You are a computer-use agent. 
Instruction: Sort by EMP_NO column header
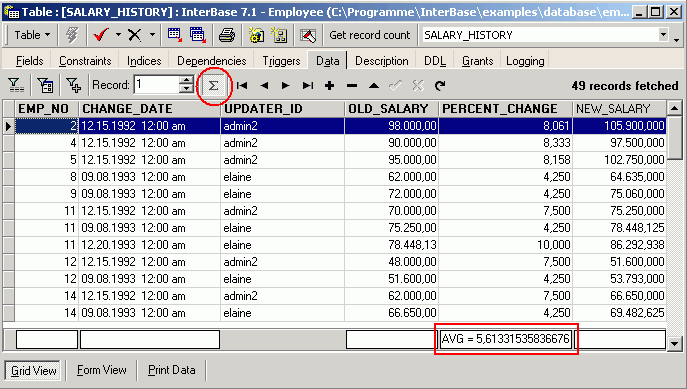(x=46, y=109)
